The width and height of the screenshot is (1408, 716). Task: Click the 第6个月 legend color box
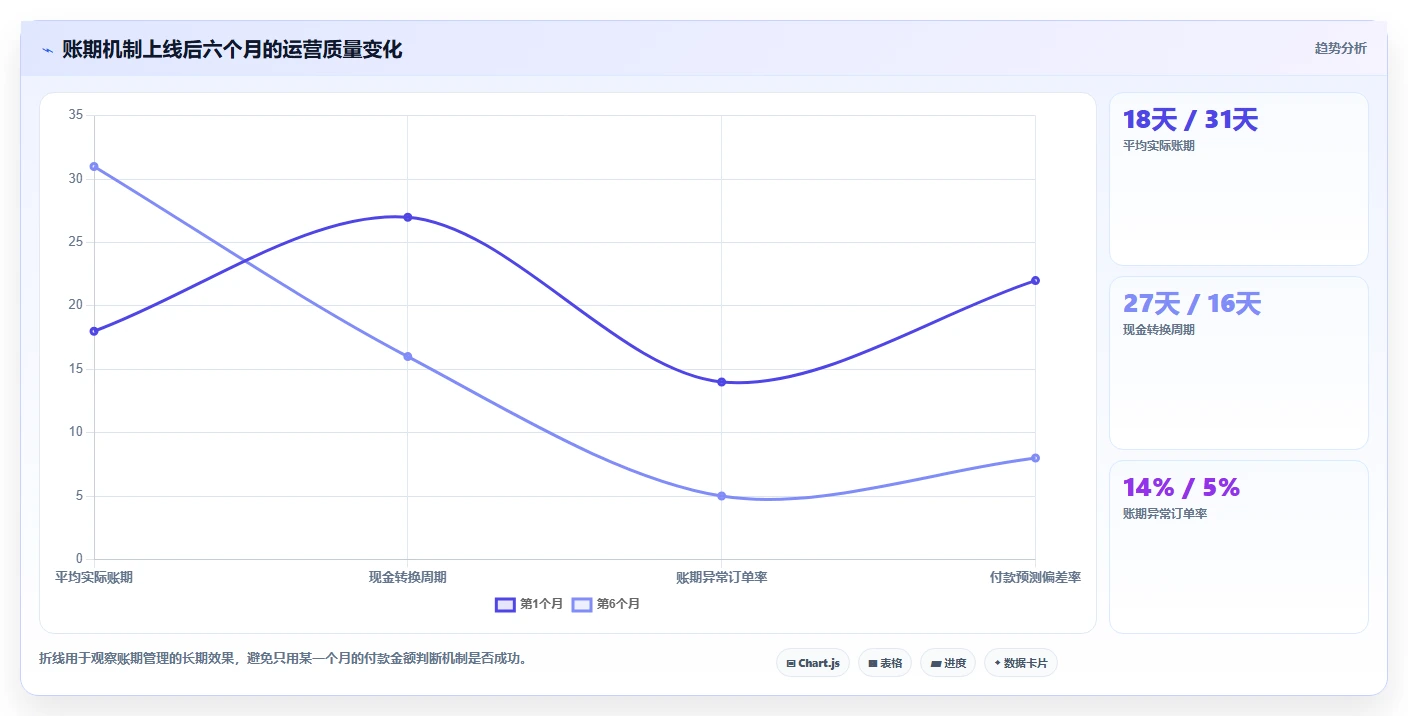point(582,604)
